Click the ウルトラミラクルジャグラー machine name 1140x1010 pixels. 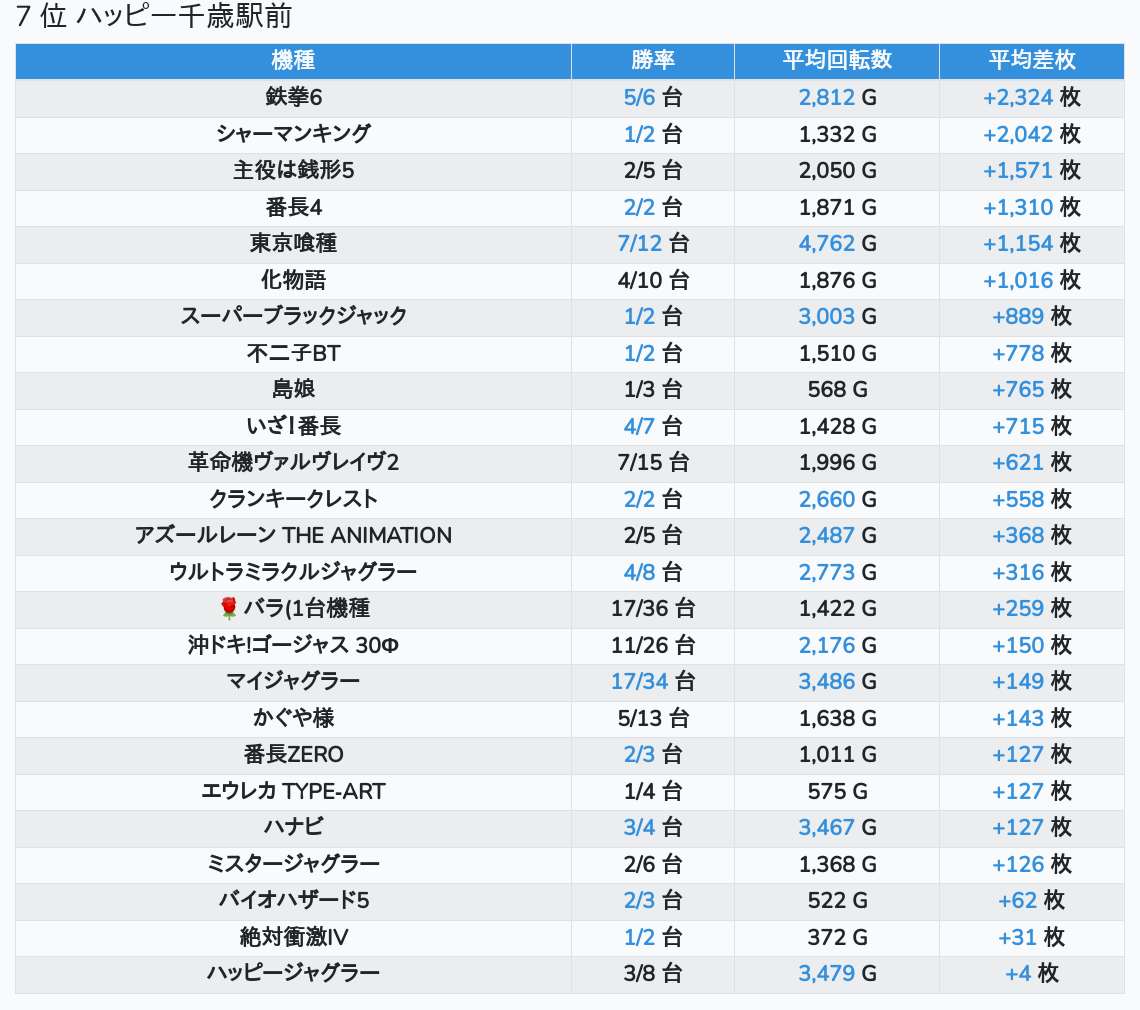coord(293,572)
